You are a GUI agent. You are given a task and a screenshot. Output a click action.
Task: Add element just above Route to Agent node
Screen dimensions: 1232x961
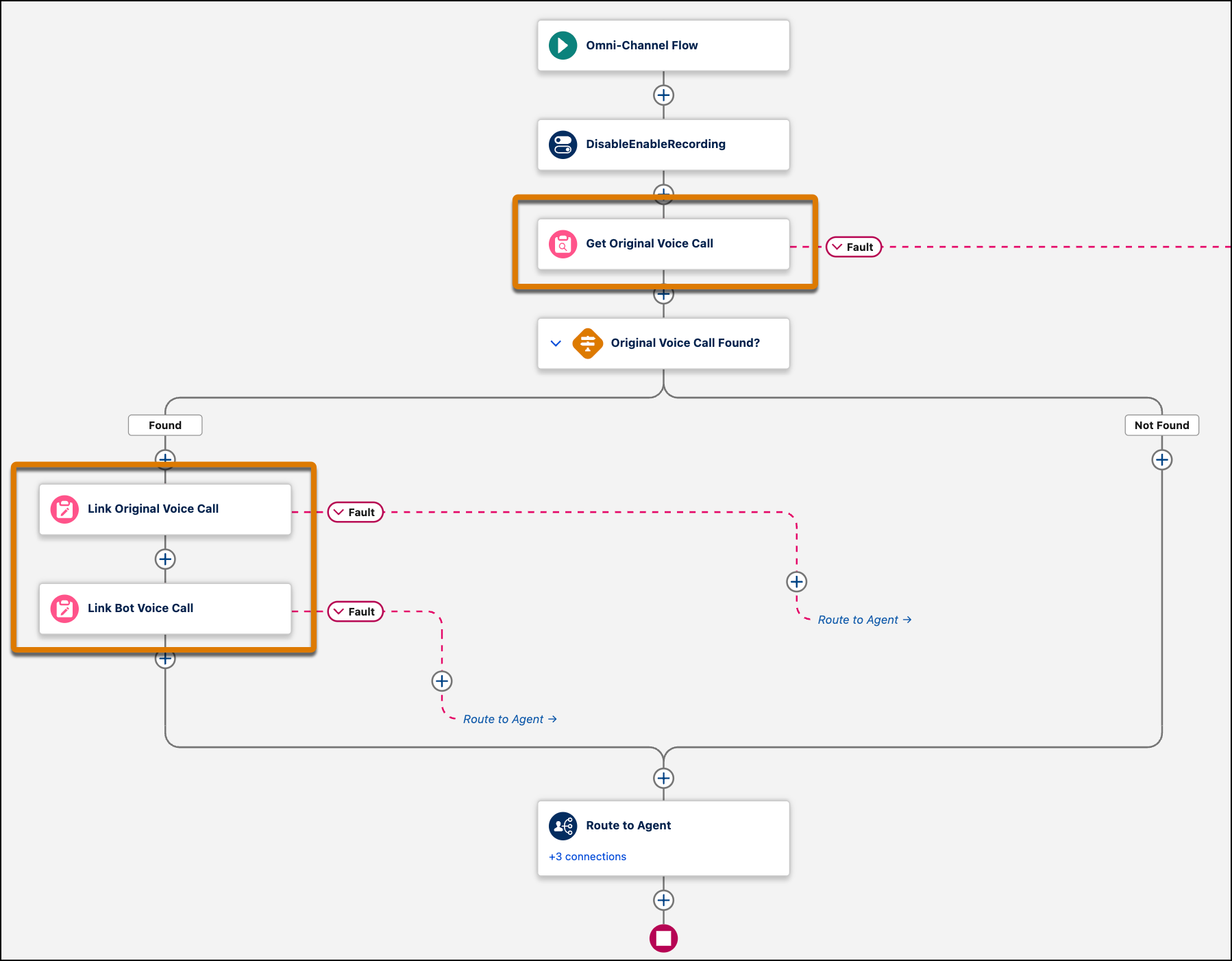coord(663,779)
